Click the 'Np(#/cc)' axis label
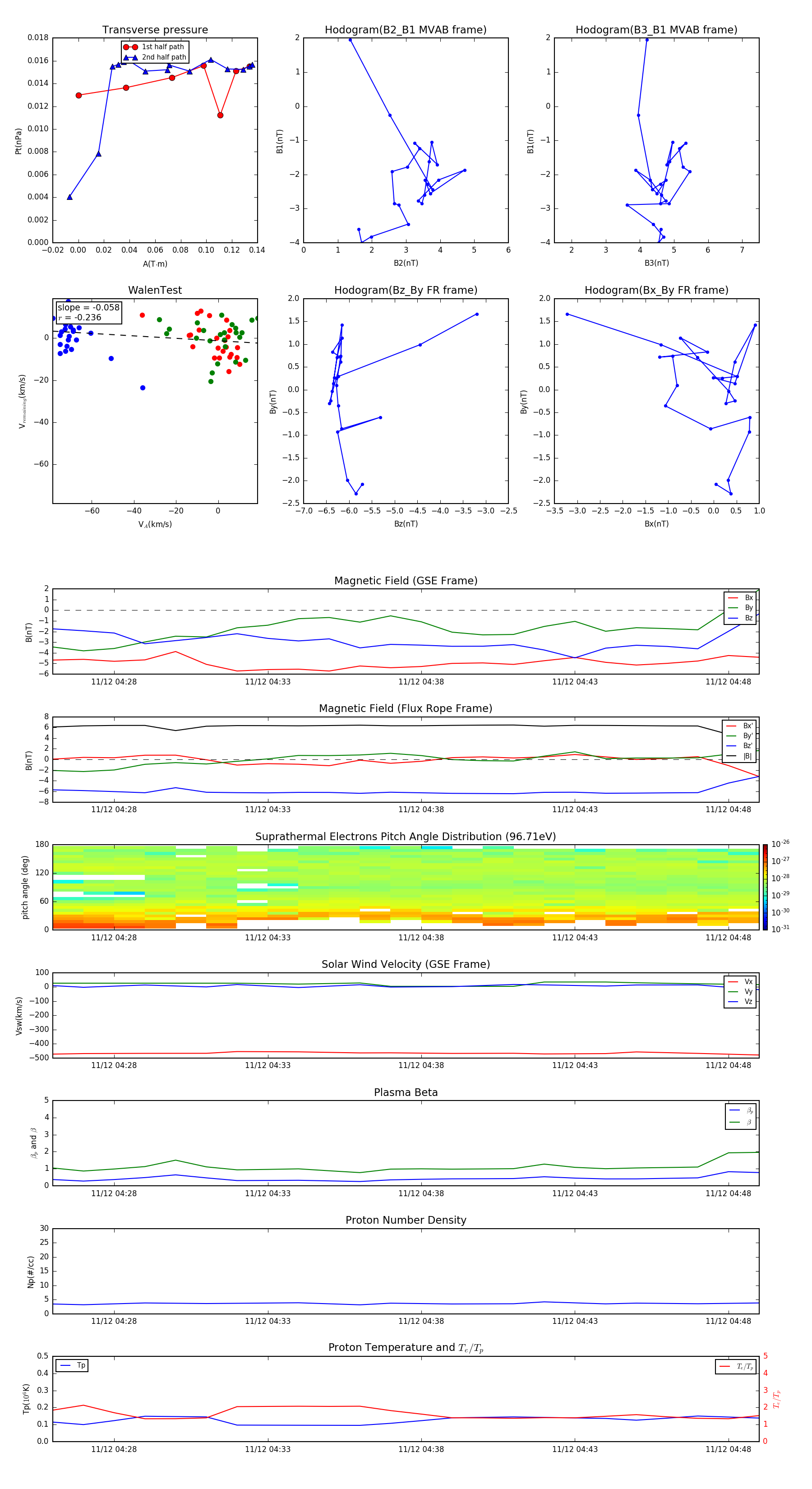Viewport: 812px width, 1489px height. tap(31, 1272)
